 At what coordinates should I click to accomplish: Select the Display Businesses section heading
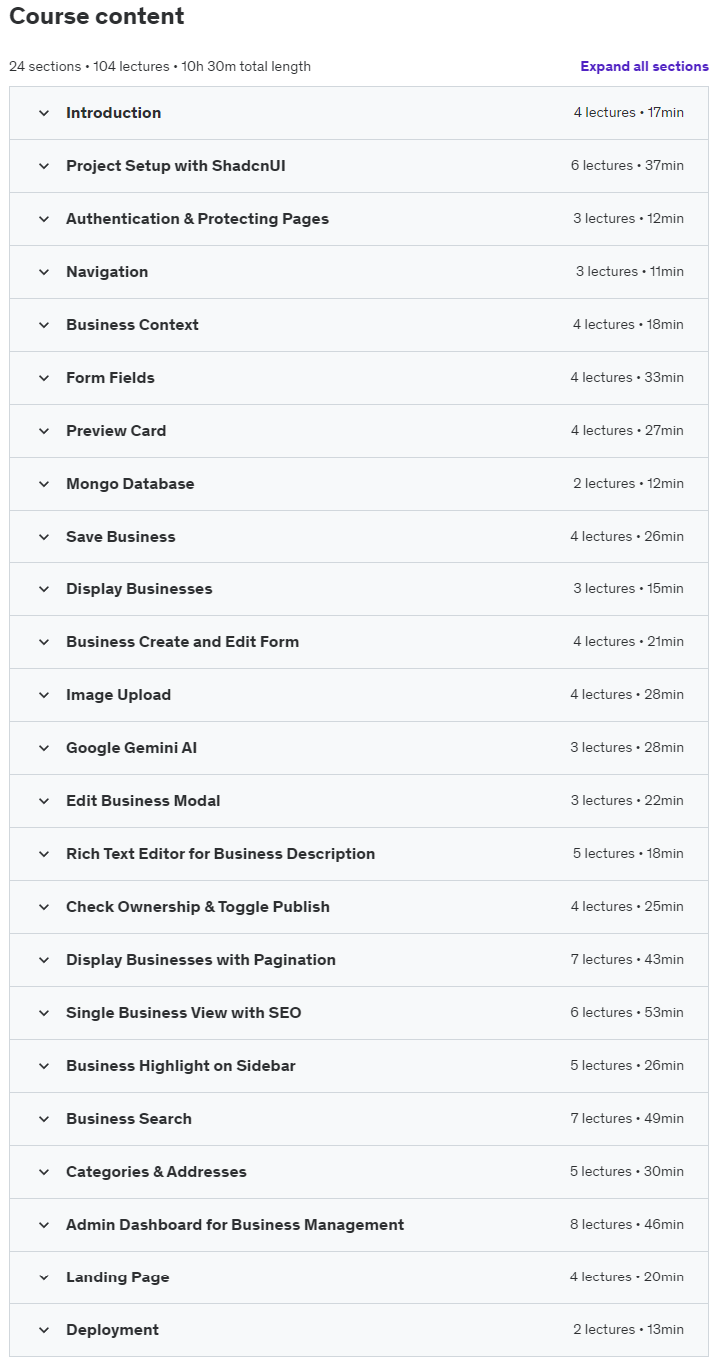139,589
